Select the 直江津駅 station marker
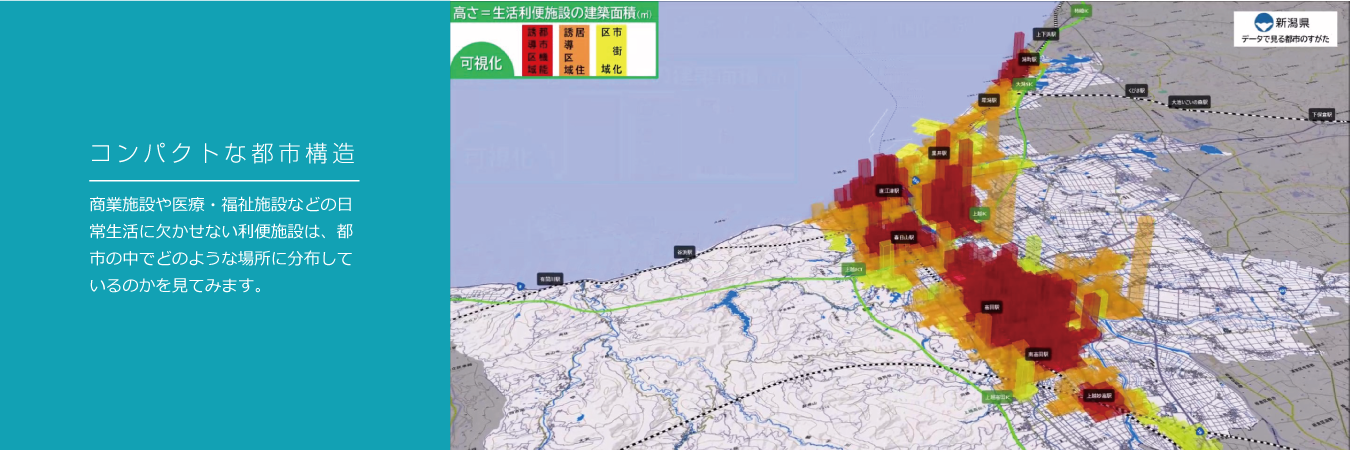This screenshot has width=1350, height=450. [x=887, y=189]
